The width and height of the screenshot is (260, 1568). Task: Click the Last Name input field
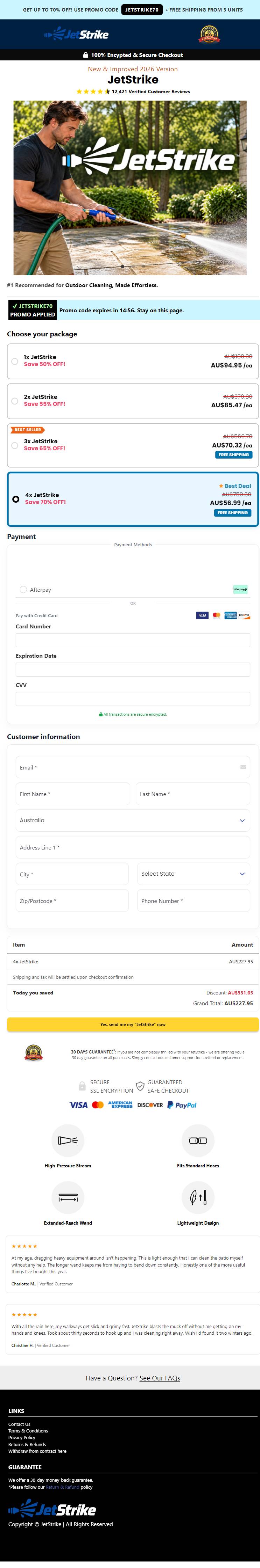pos(193,794)
